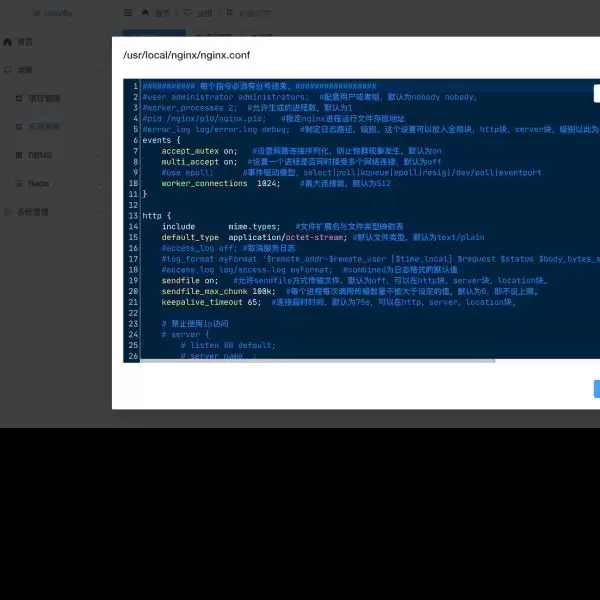Click line 6 'events {' in editor
Viewport: 600px width, 600px height.
coord(161,140)
